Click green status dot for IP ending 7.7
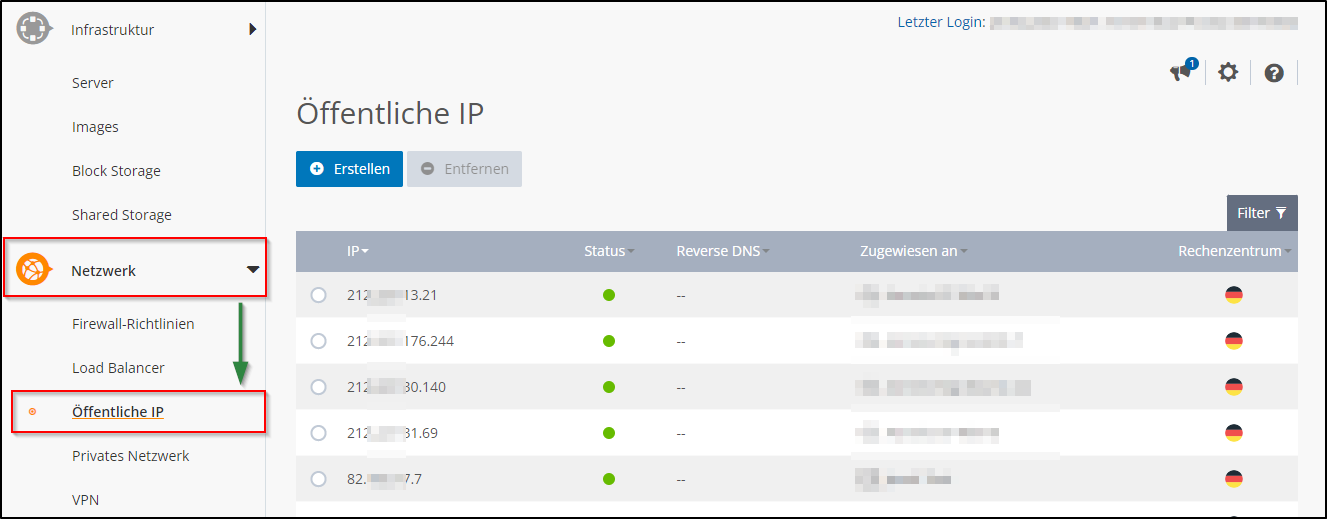The image size is (1327, 519). point(609,479)
